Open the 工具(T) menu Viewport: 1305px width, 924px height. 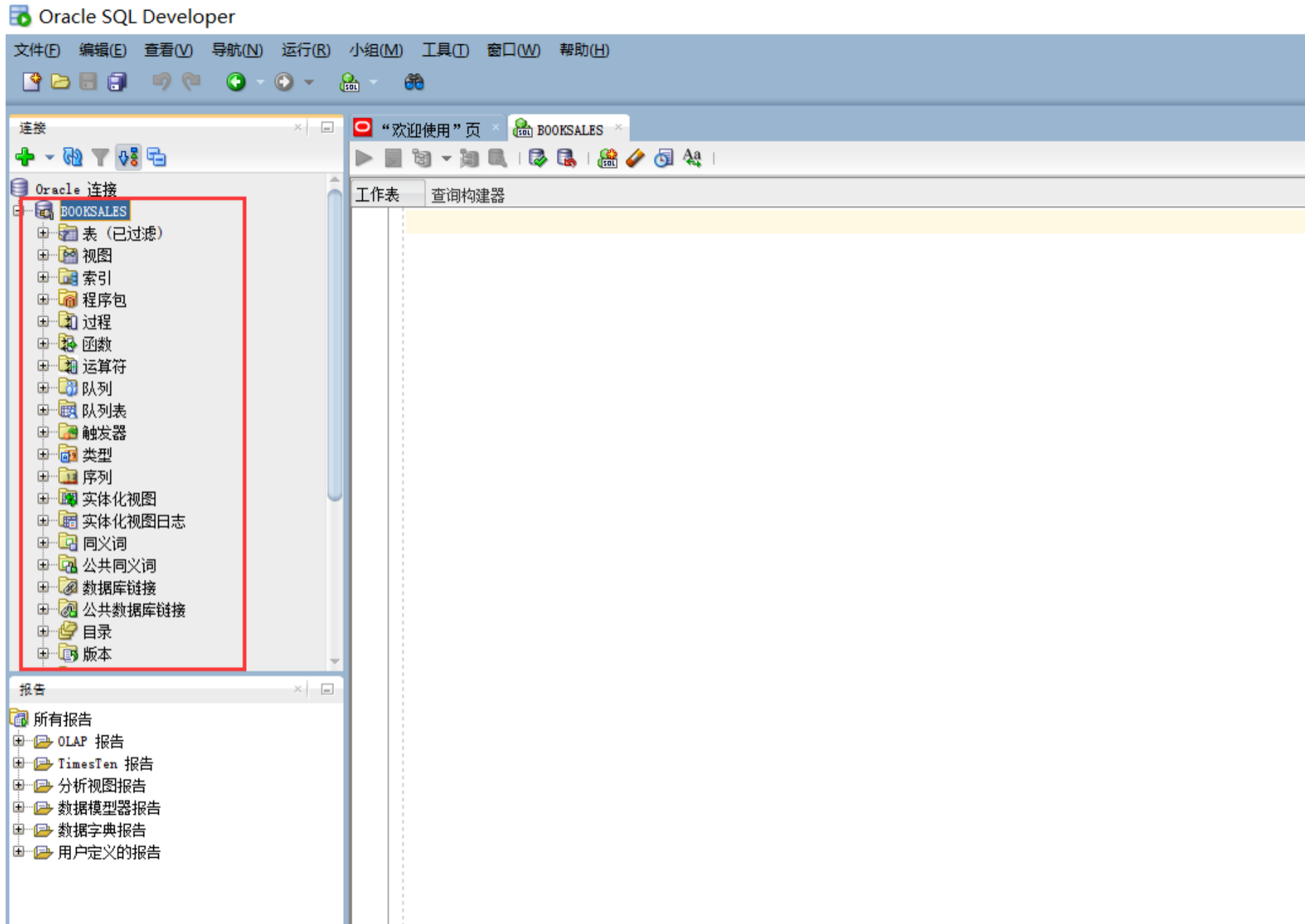pos(445,50)
